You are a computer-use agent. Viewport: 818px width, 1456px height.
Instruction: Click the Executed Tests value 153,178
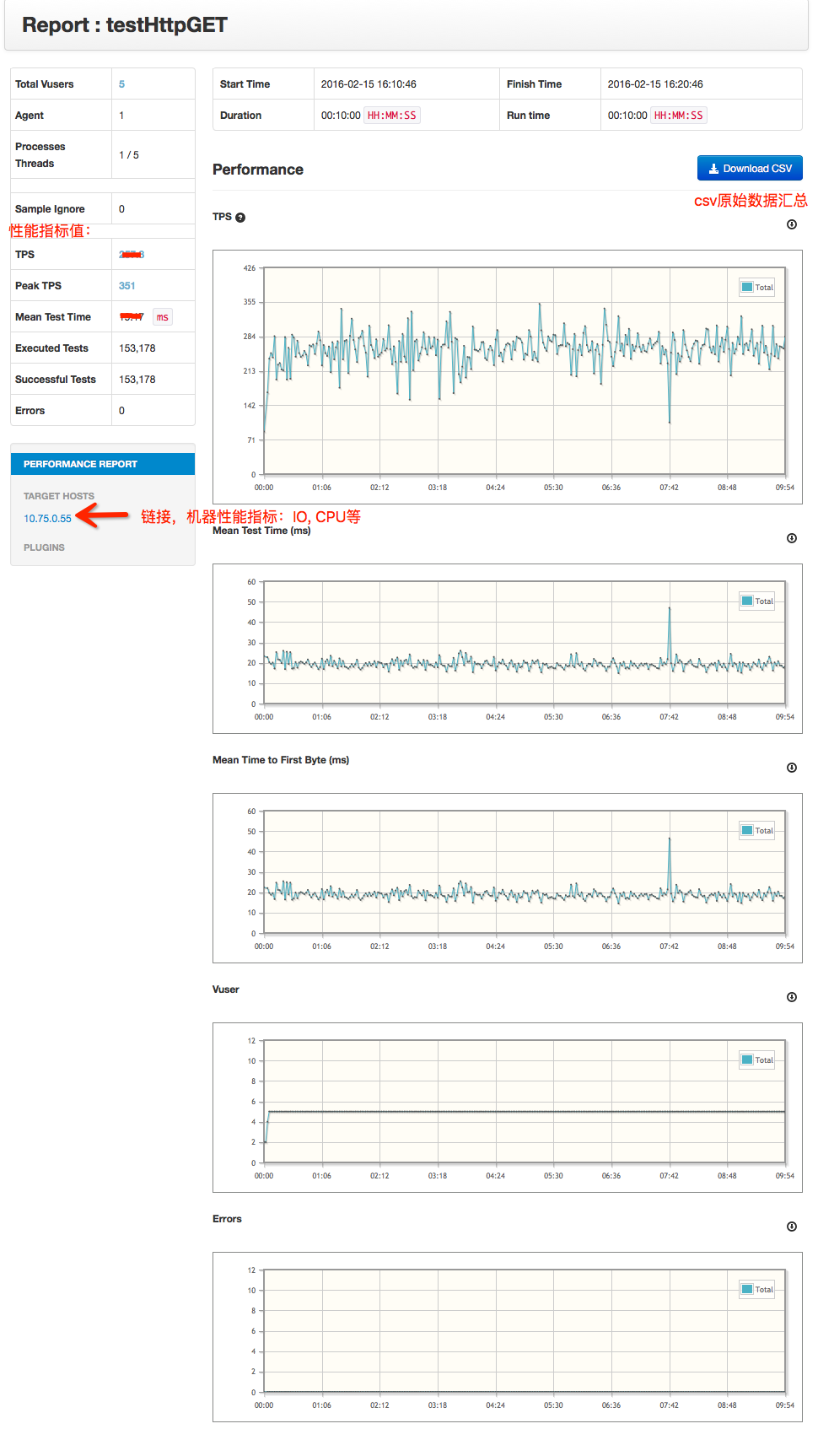point(137,348)
